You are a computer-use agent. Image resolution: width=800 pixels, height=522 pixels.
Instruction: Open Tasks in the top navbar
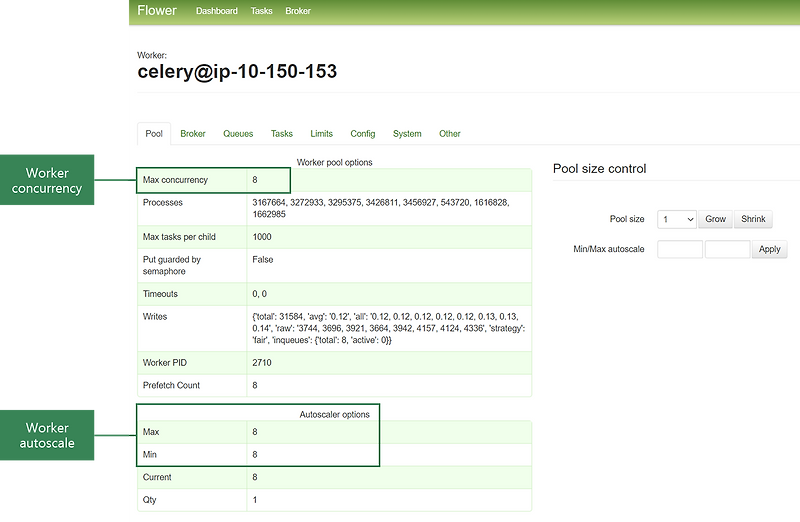tap(261, 11)
